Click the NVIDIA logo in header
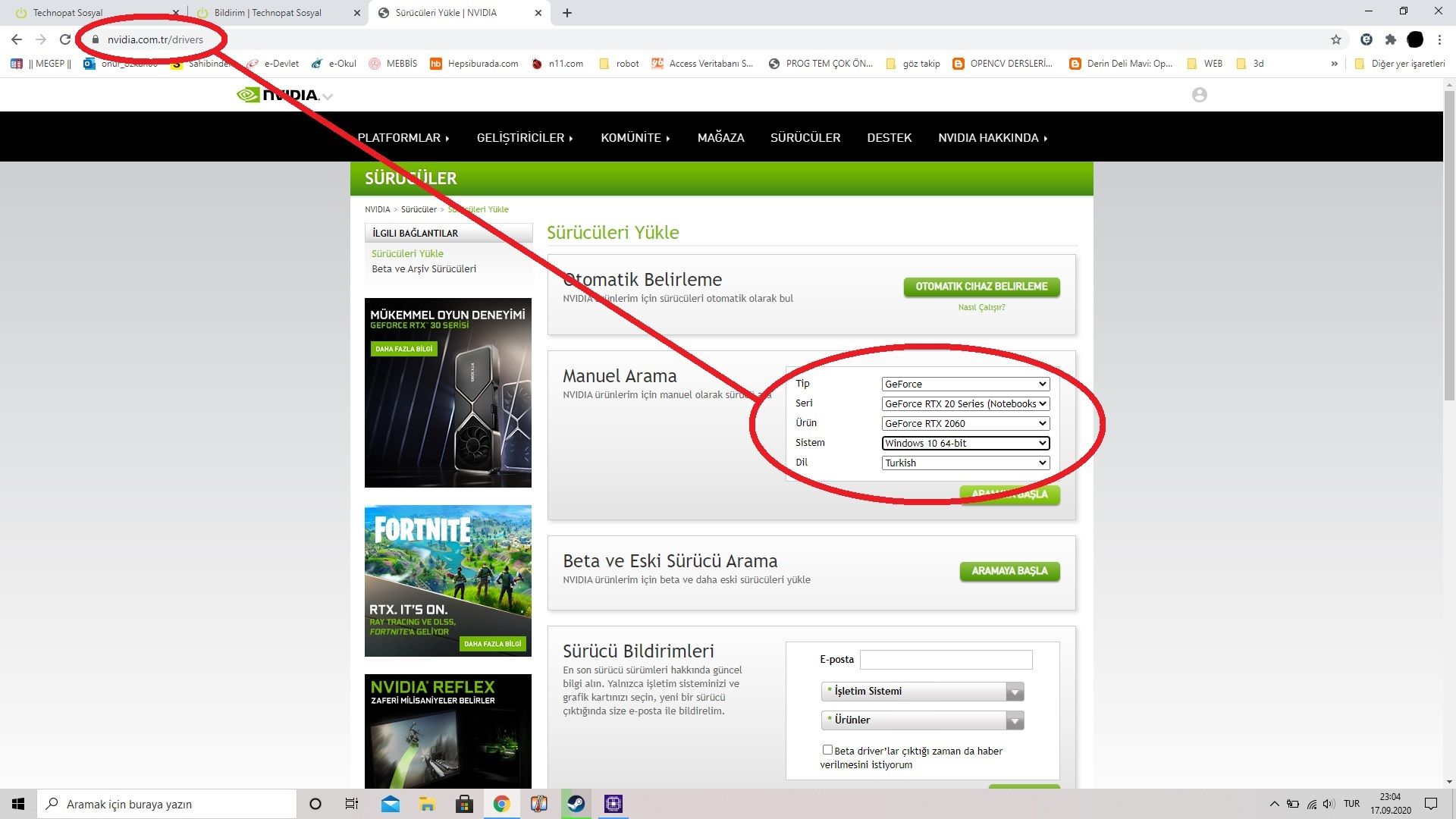1456x819 pixels. 279,95
